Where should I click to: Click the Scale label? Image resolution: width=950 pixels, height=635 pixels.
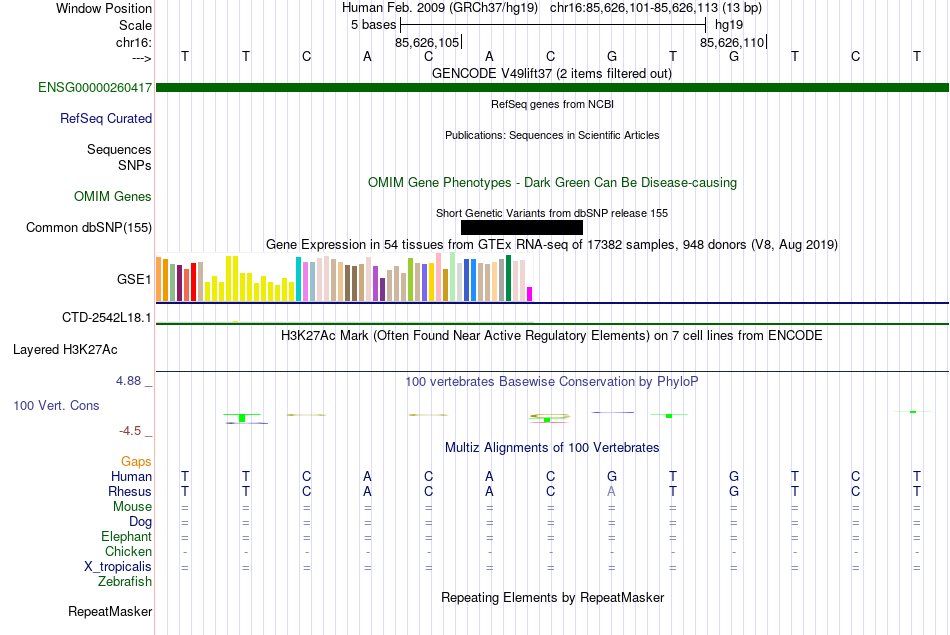135,25
